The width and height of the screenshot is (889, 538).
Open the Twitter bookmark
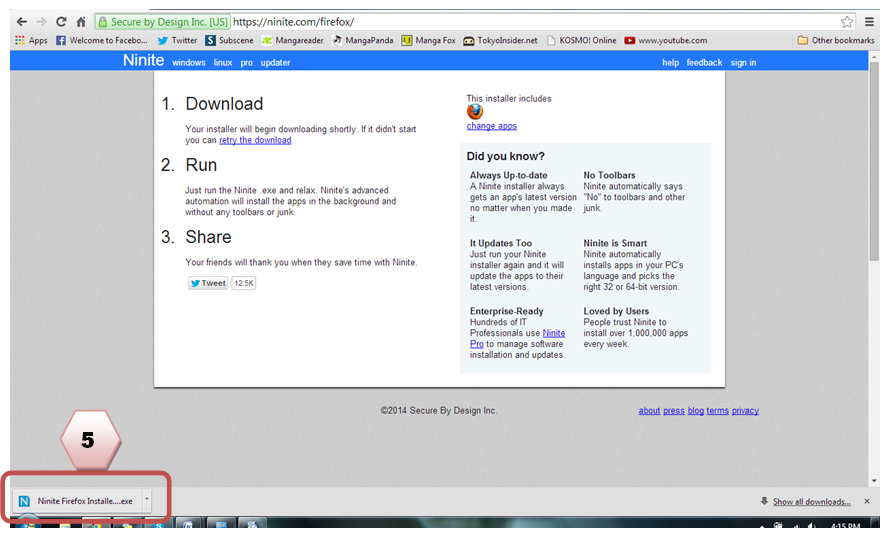point(177,40)
